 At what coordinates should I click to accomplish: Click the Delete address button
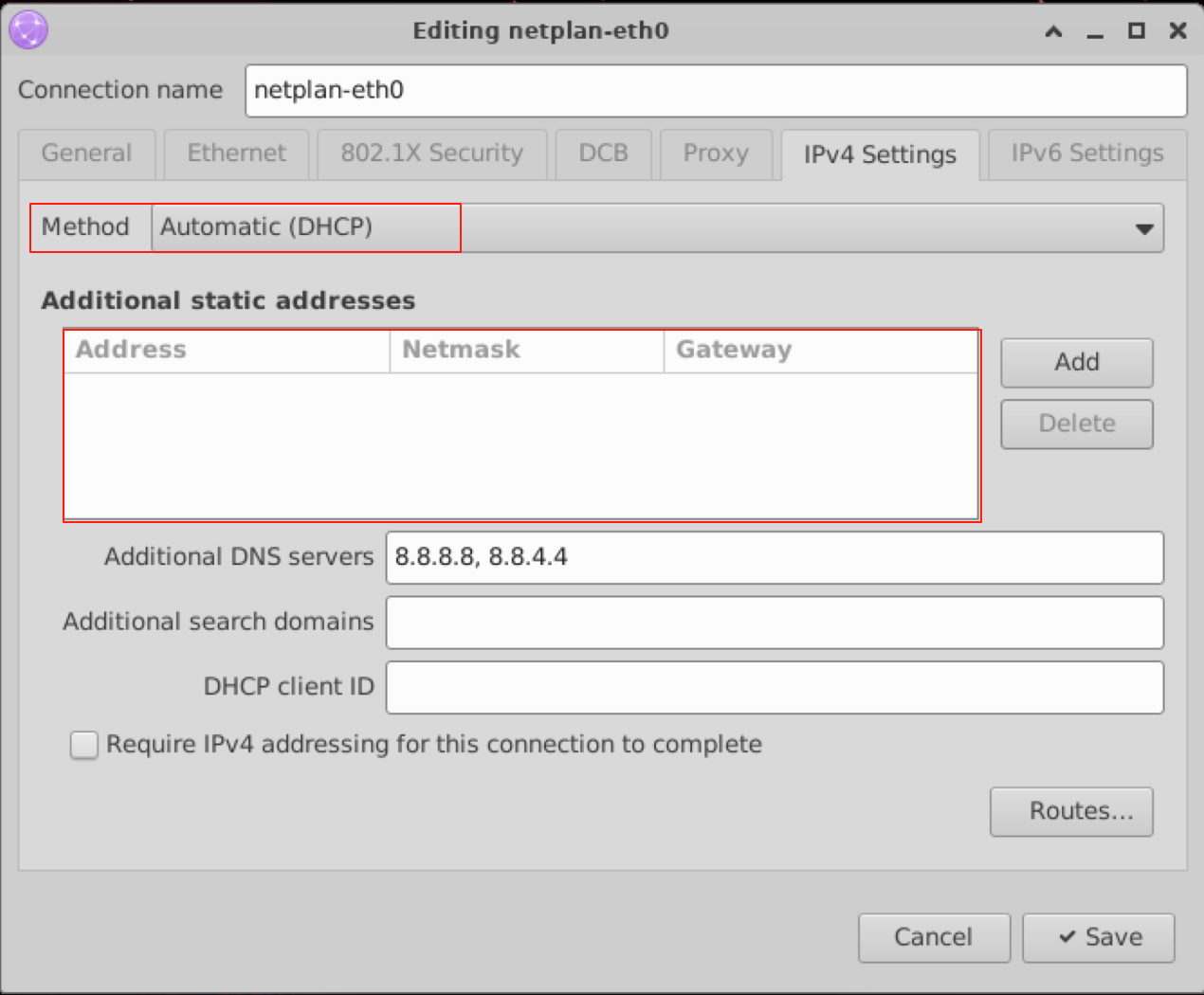[x=1077, y=424]
